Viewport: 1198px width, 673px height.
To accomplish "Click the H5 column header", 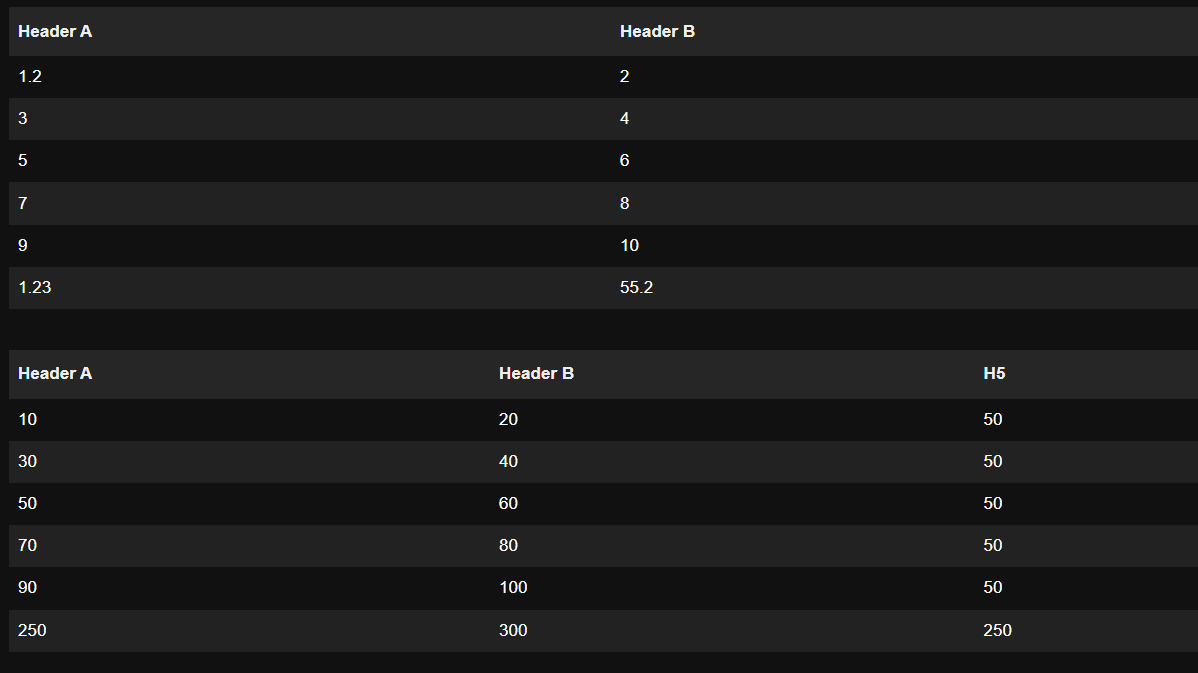I will [994, 374].
